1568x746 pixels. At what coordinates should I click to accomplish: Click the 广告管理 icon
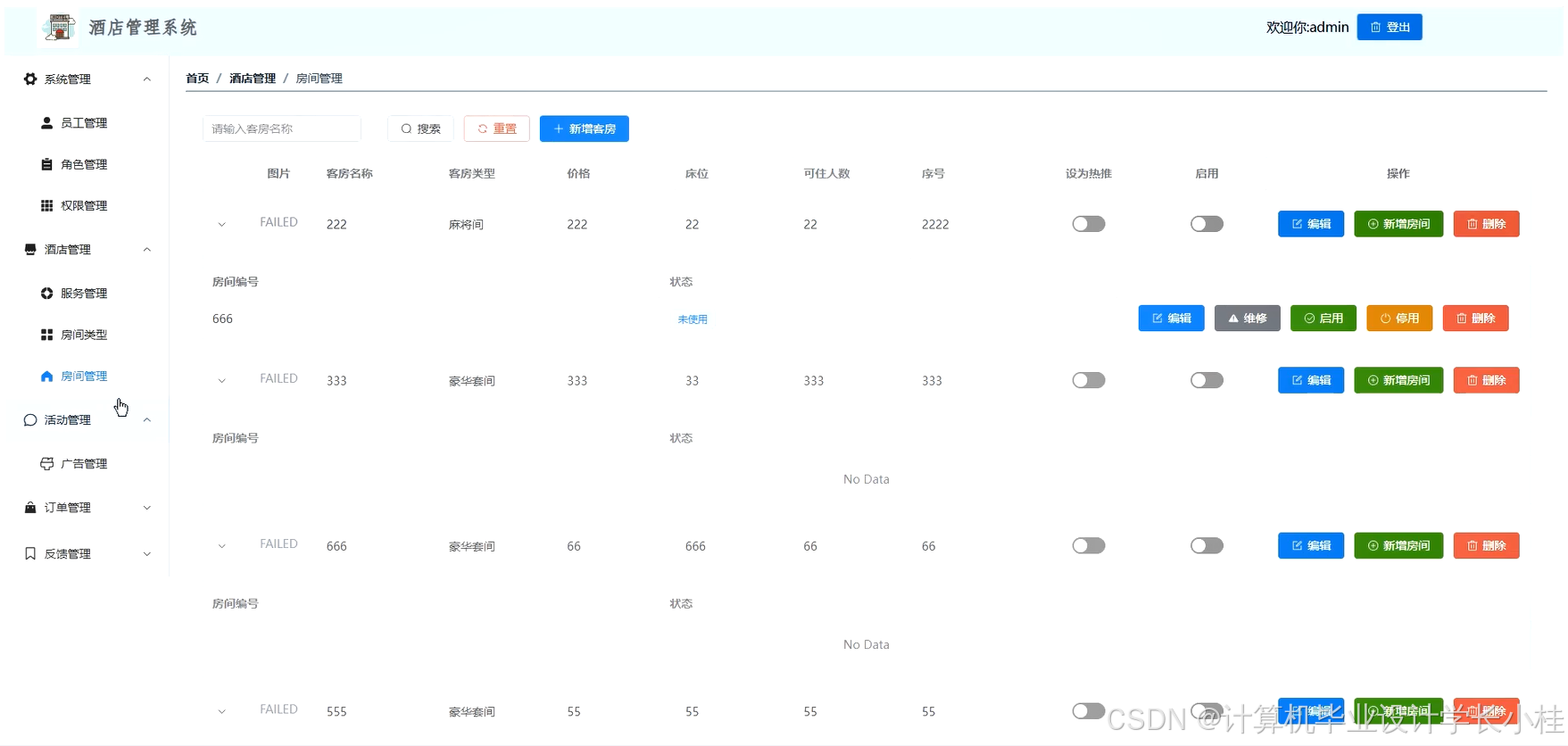pos(46,464)
